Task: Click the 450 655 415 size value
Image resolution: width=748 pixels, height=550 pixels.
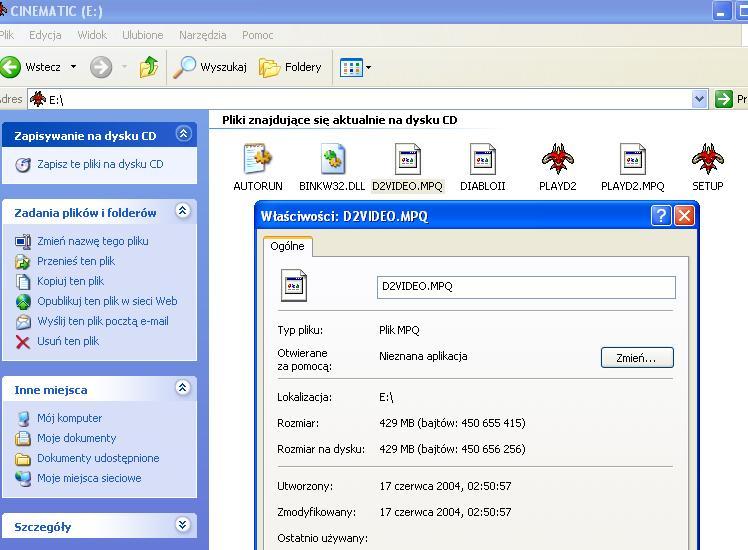Action: (491, 424)
